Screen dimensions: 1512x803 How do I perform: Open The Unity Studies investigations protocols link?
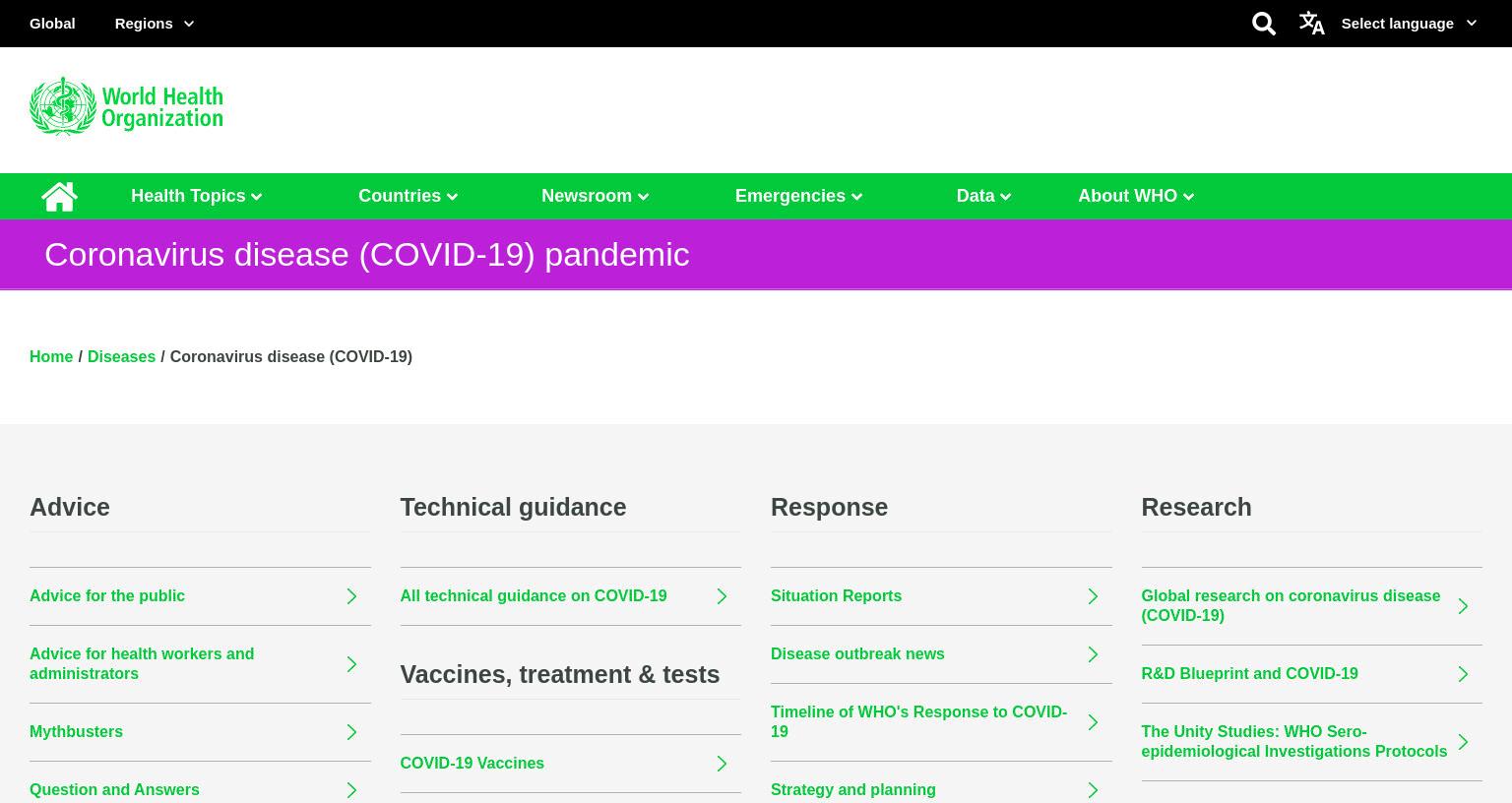1293,741
